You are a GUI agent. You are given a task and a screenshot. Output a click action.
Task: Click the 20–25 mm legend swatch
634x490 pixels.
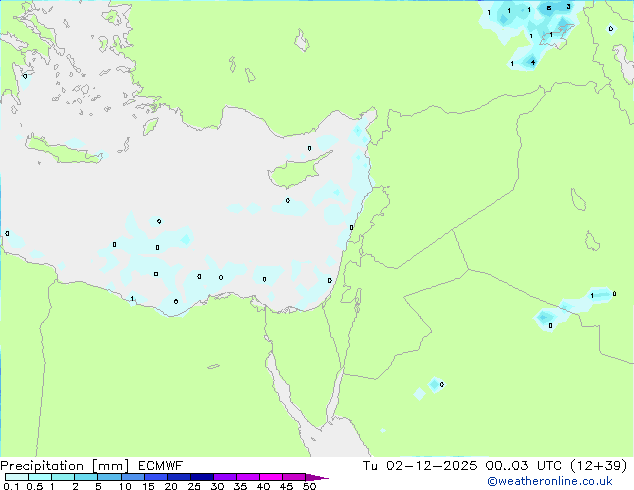tap(178, 477)
